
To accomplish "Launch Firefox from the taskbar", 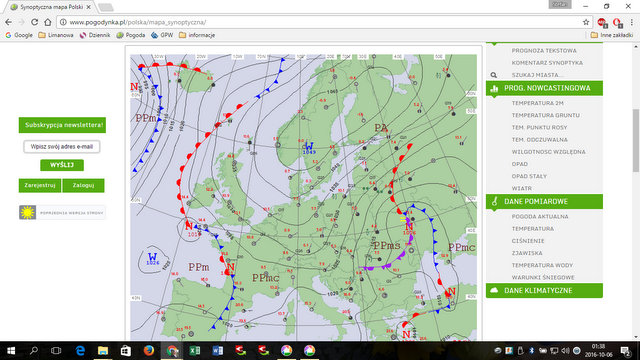I will coord(149,351).
